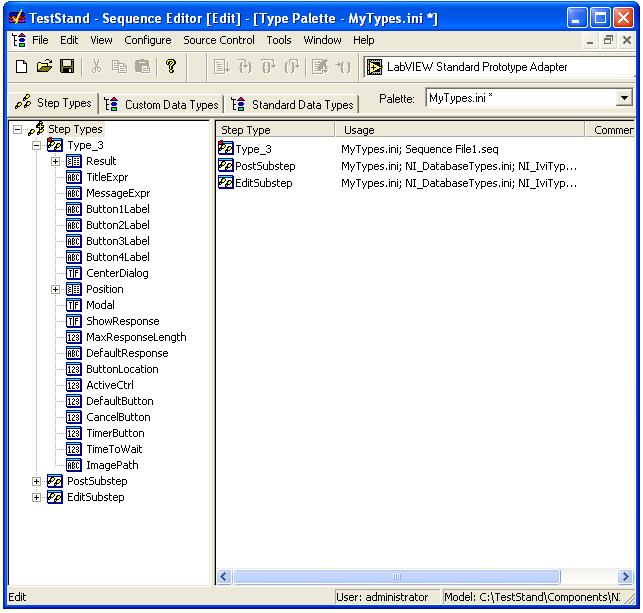Click the TitleExpr string property icon

pos(73,177)
